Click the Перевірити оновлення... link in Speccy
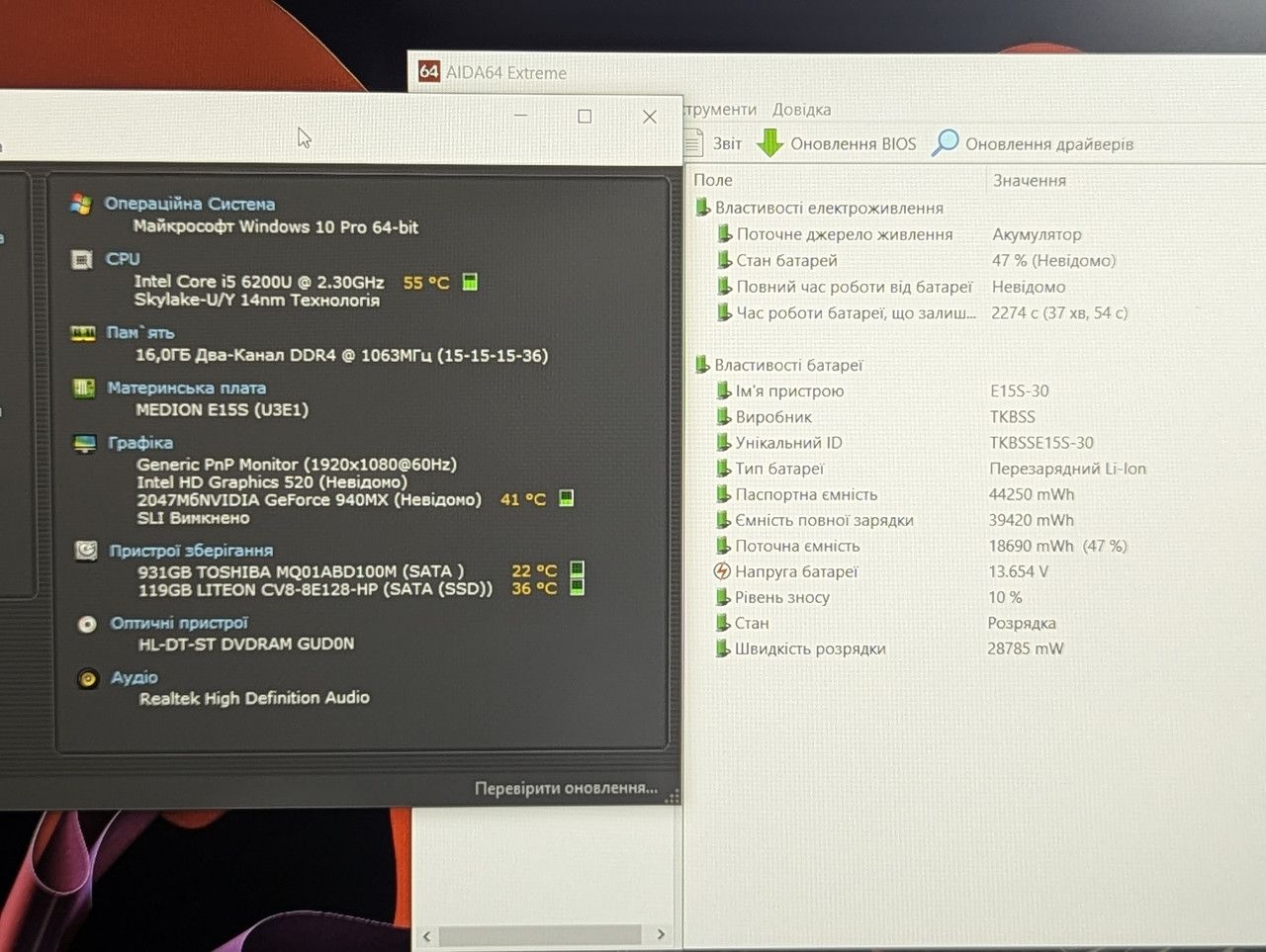1266x952 pixels. coord(566,788)
